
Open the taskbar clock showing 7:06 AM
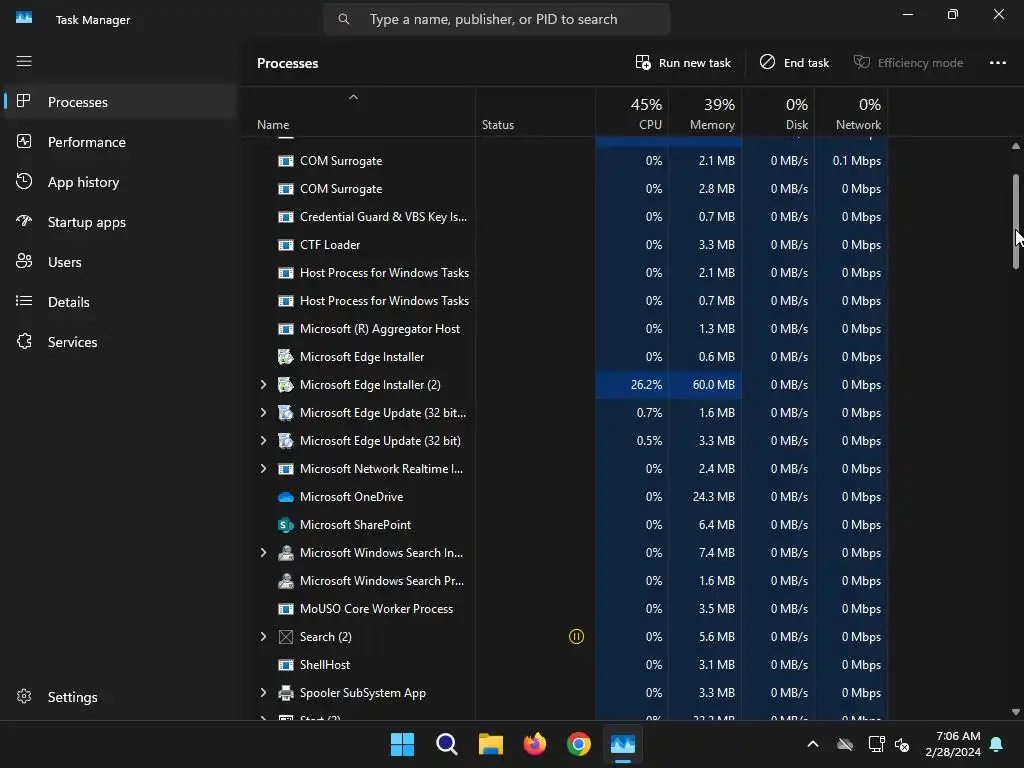(953, 744)
